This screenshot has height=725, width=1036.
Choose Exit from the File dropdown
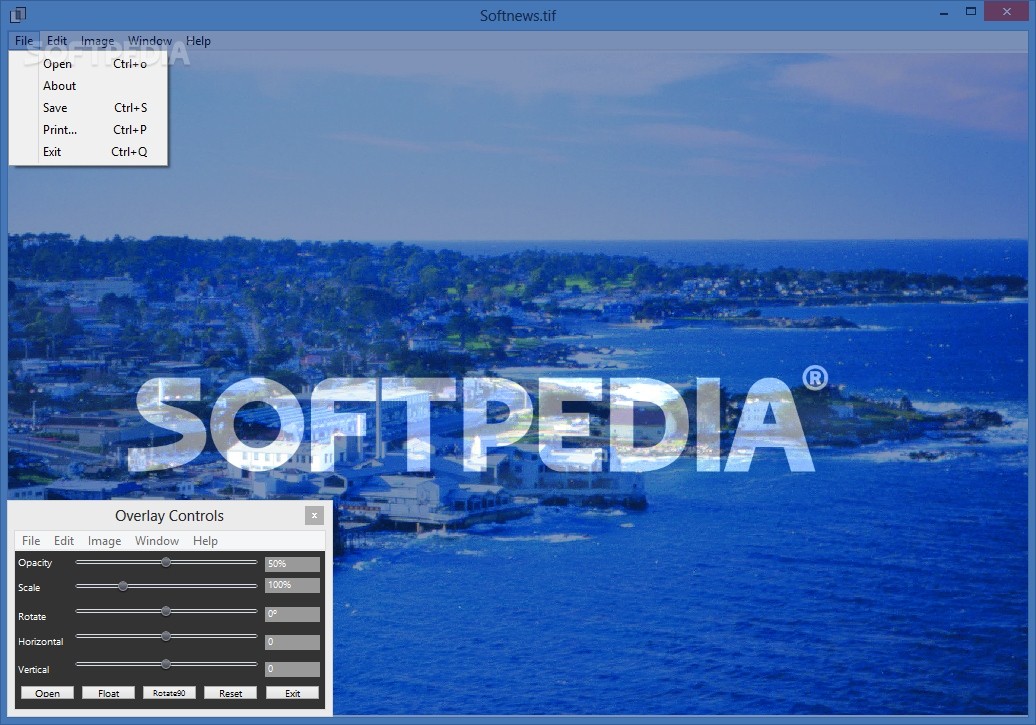point(89,151)
